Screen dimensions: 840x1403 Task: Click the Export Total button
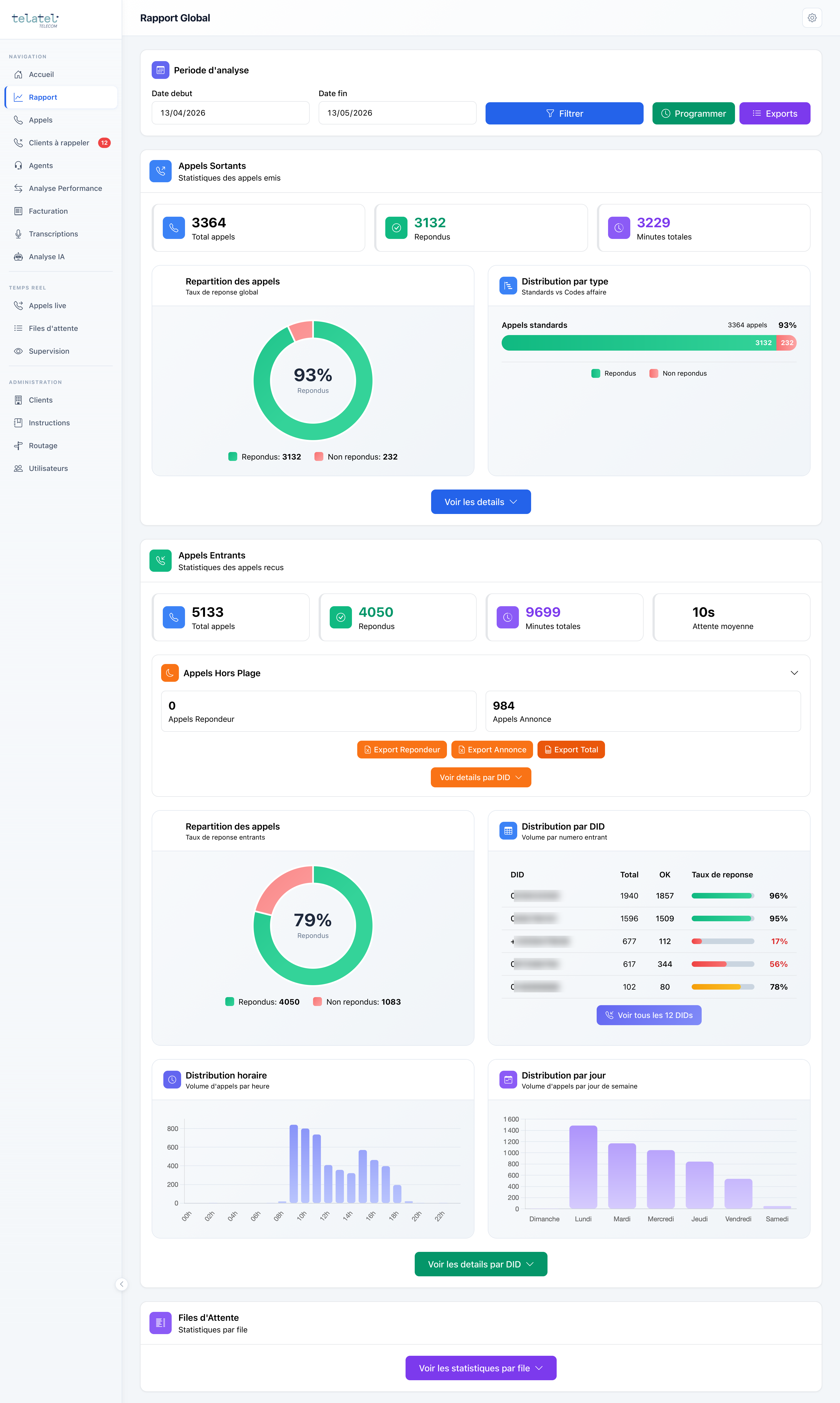pos(571,749)
